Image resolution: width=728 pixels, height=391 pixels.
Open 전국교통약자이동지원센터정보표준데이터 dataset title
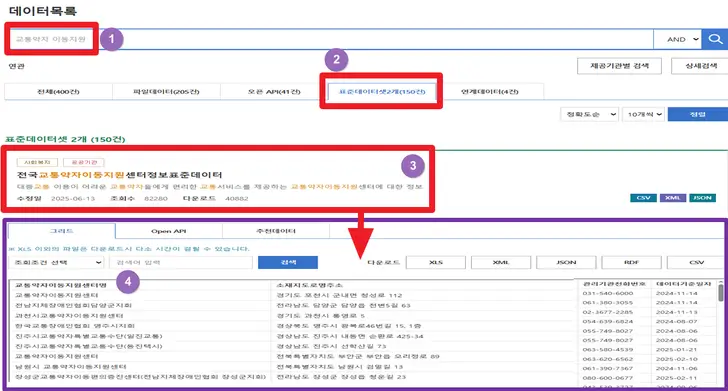[x=120, y=175]
